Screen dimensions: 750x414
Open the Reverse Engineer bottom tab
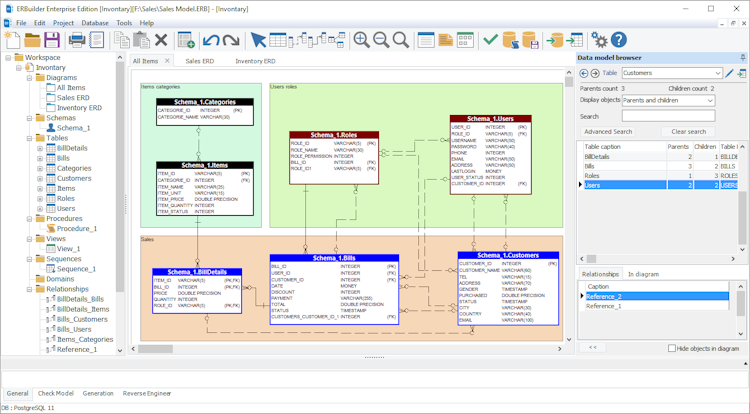tap(147, 393)
